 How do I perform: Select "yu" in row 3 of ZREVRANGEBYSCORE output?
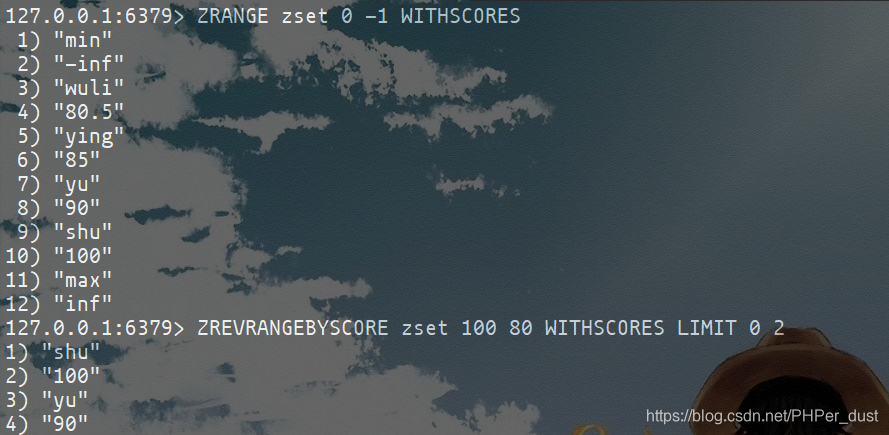tap(65, 400)
